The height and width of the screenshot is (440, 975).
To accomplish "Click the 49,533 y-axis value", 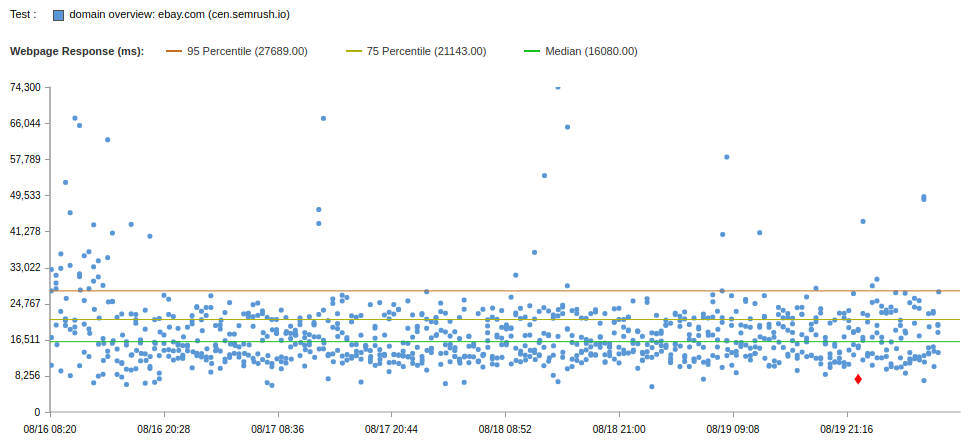I will 25,195.
